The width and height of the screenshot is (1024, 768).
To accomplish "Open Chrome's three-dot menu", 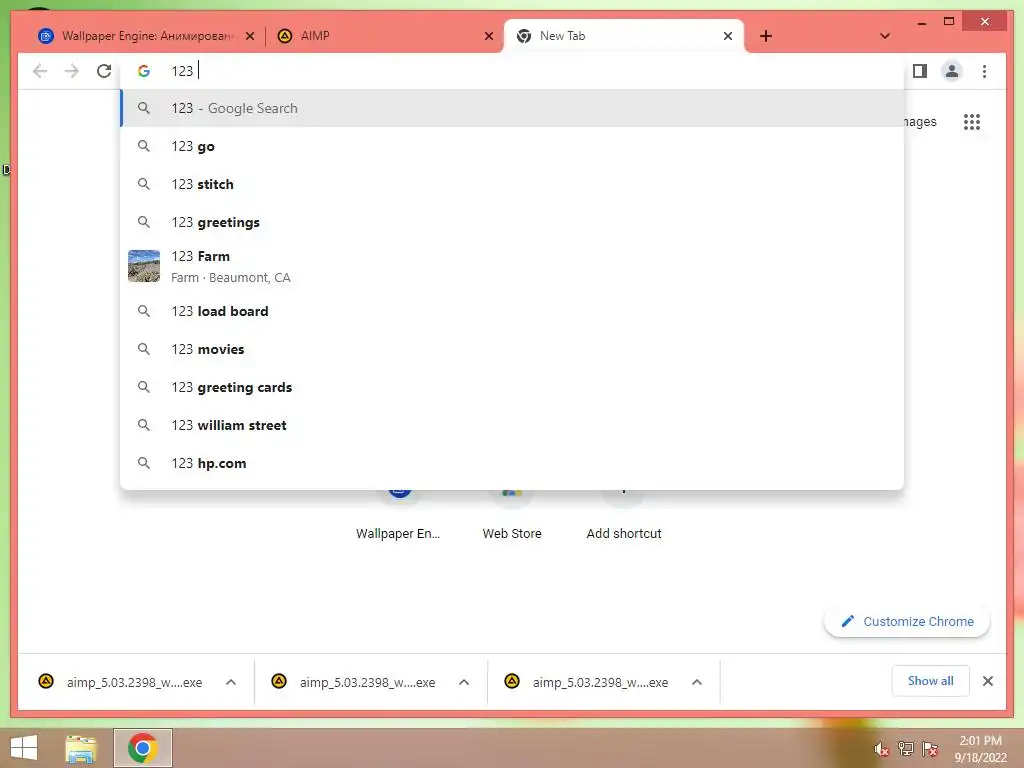I will [x=984, y=71].
